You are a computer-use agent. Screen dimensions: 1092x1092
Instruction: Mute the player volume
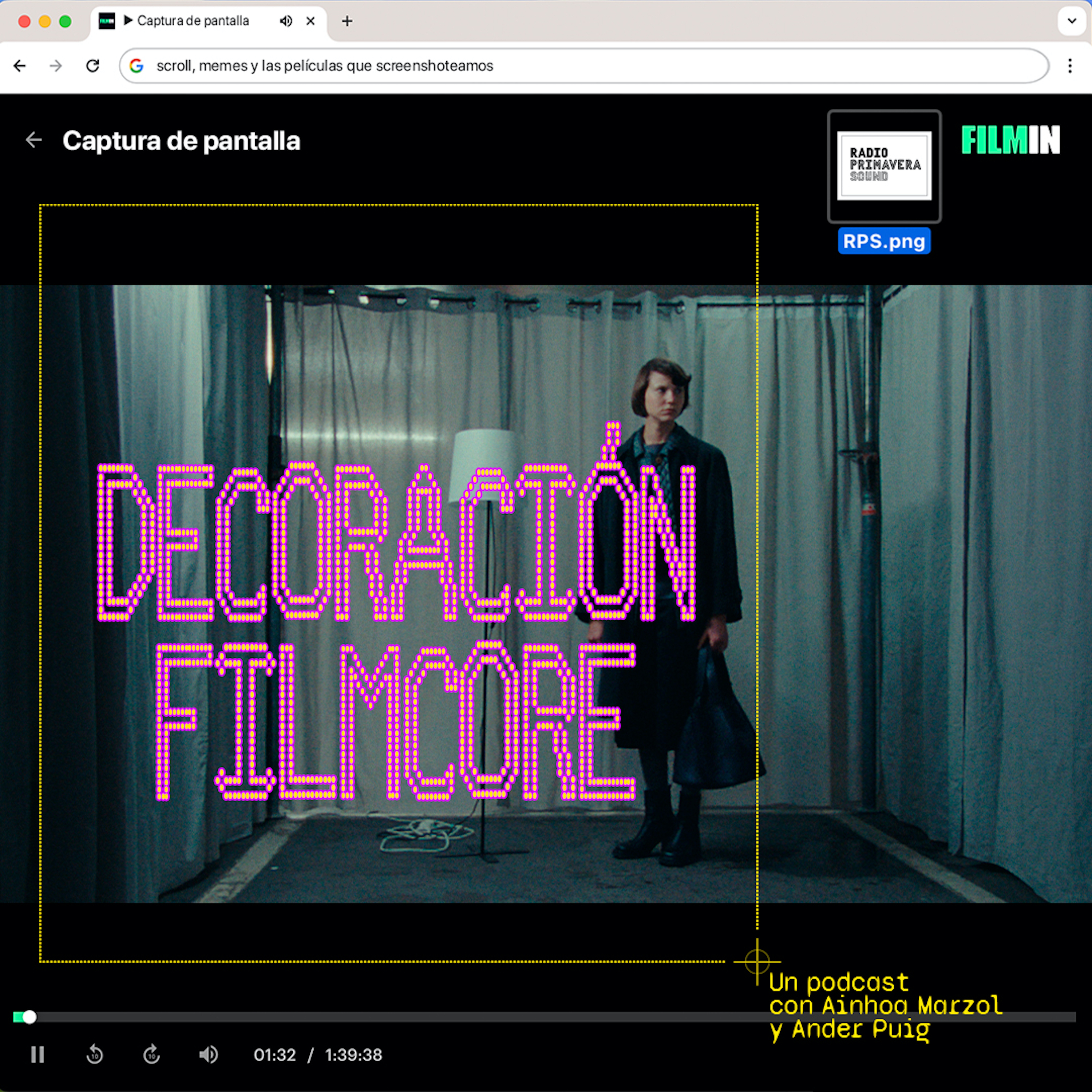pyautogui.click(x=209, y=1055)
